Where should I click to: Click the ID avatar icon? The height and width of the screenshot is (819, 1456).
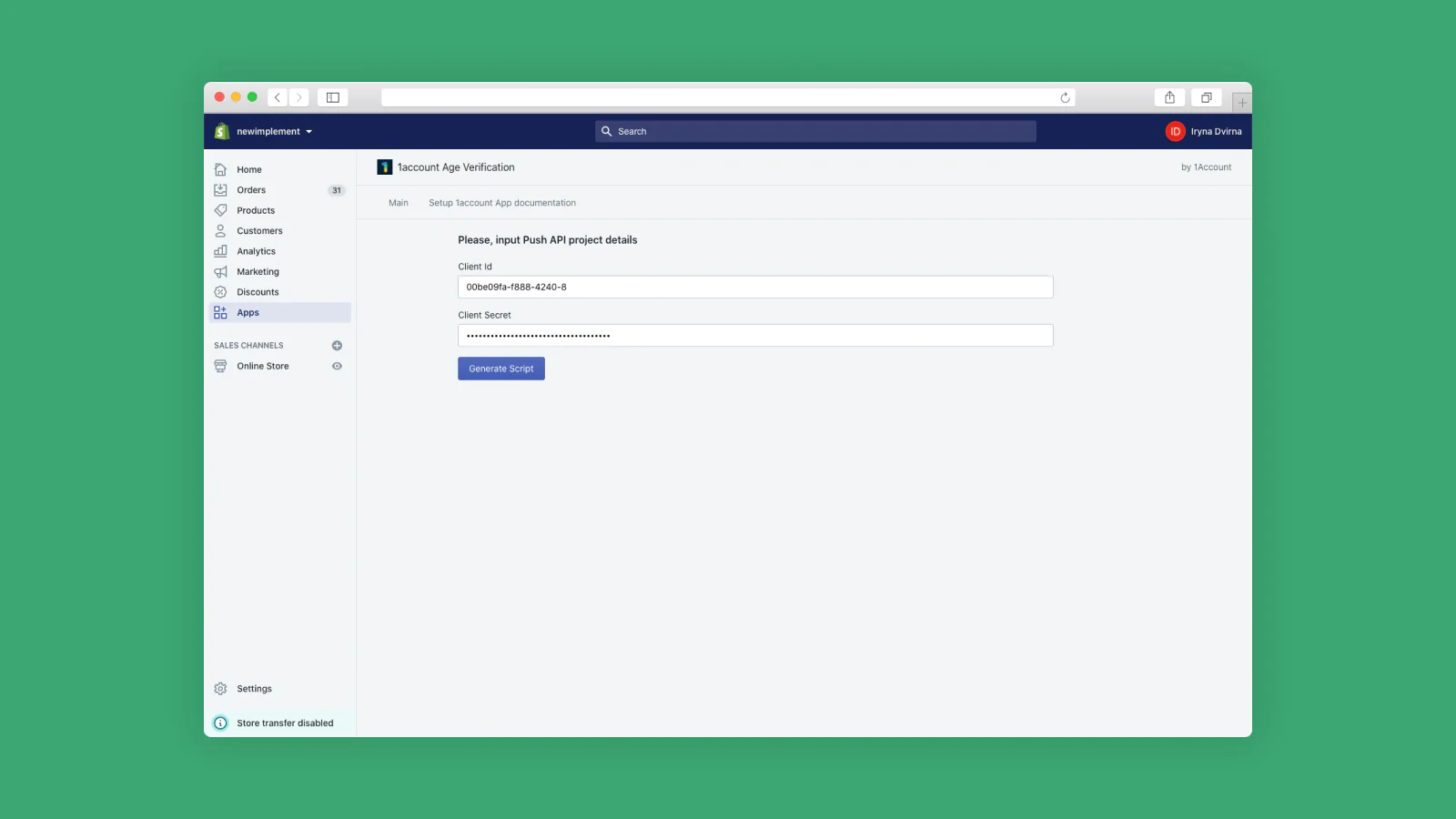click(x=1175, y=131)
